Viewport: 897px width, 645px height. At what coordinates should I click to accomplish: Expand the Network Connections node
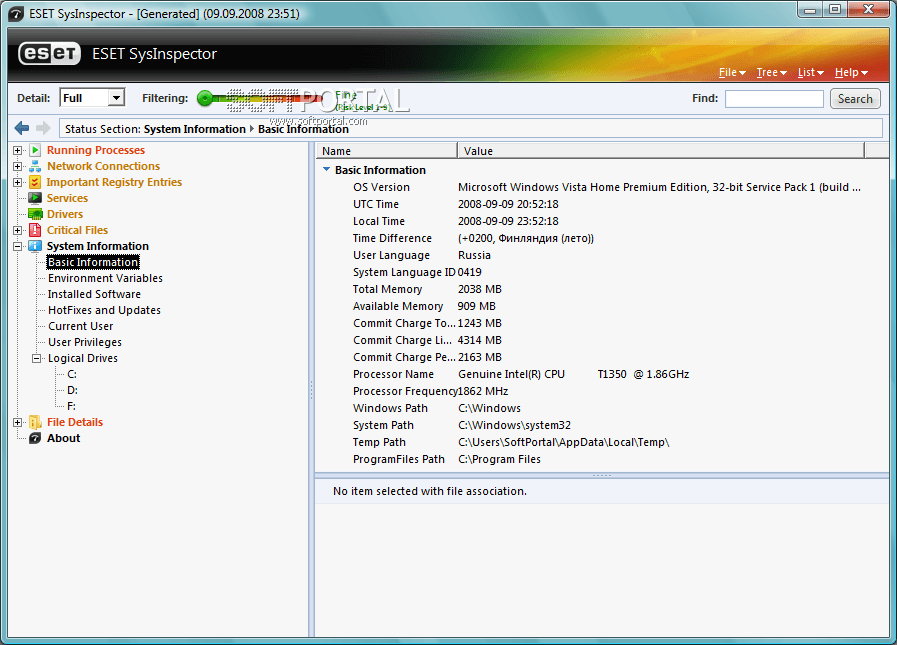pyautogui.click(x=18, y=167)
